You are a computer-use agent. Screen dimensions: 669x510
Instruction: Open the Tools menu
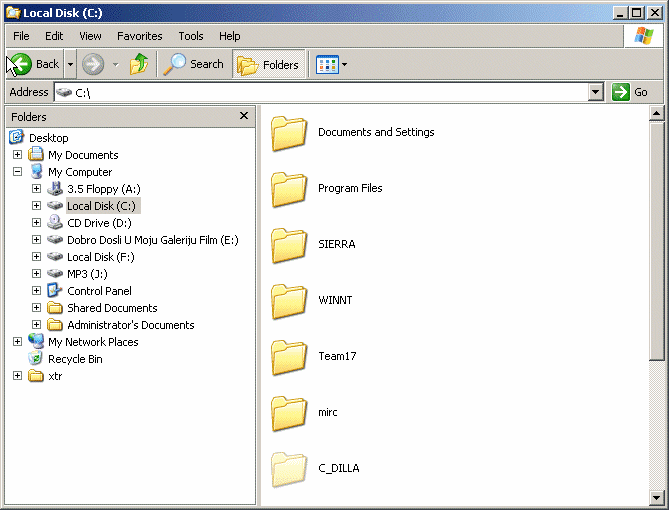coord(190,36)
